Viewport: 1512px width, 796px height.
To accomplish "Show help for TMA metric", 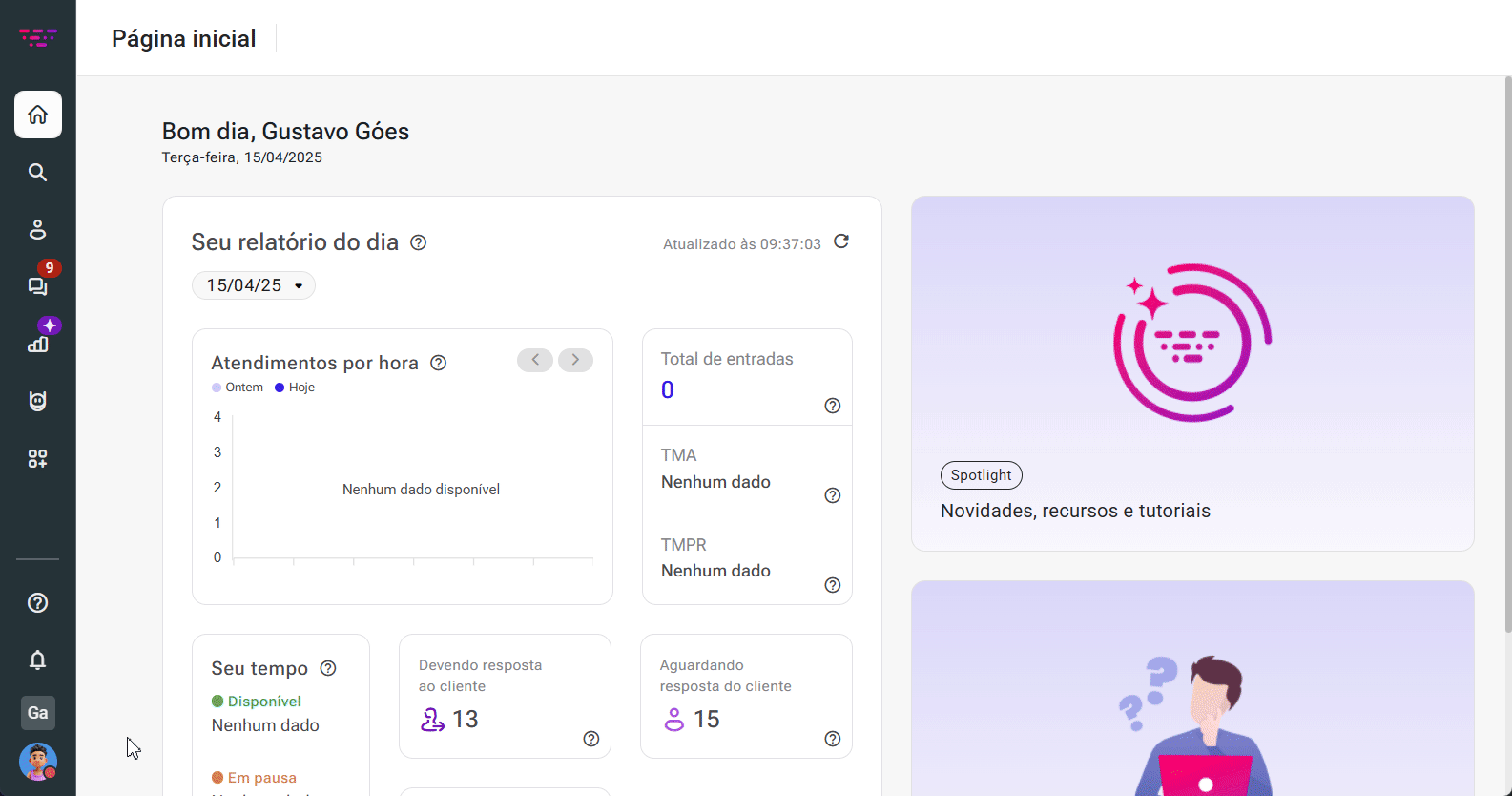I will 833,495.
